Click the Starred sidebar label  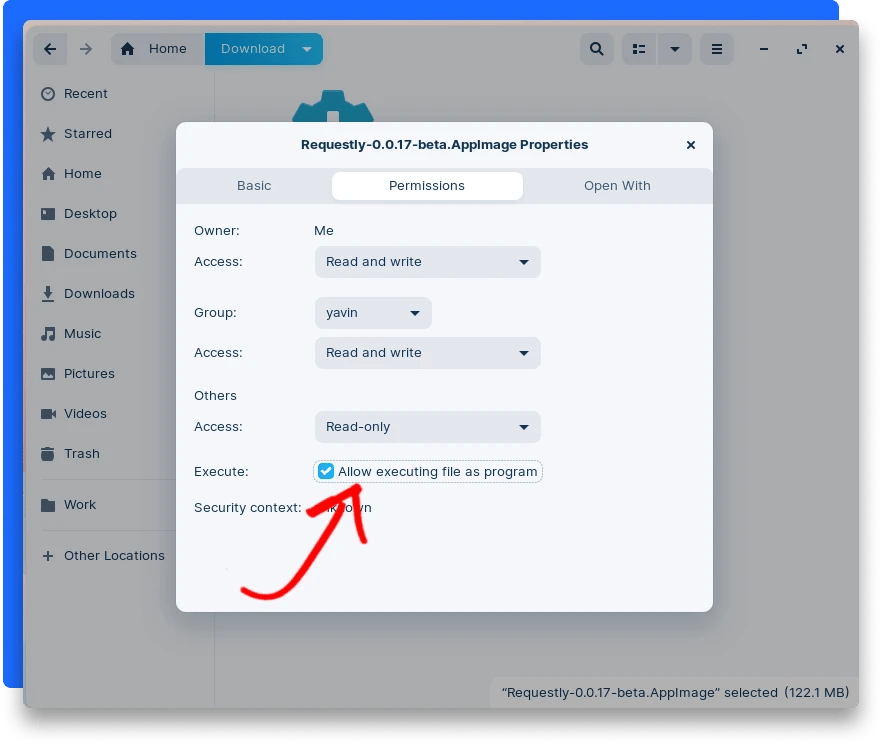click(x=88, y=134)
